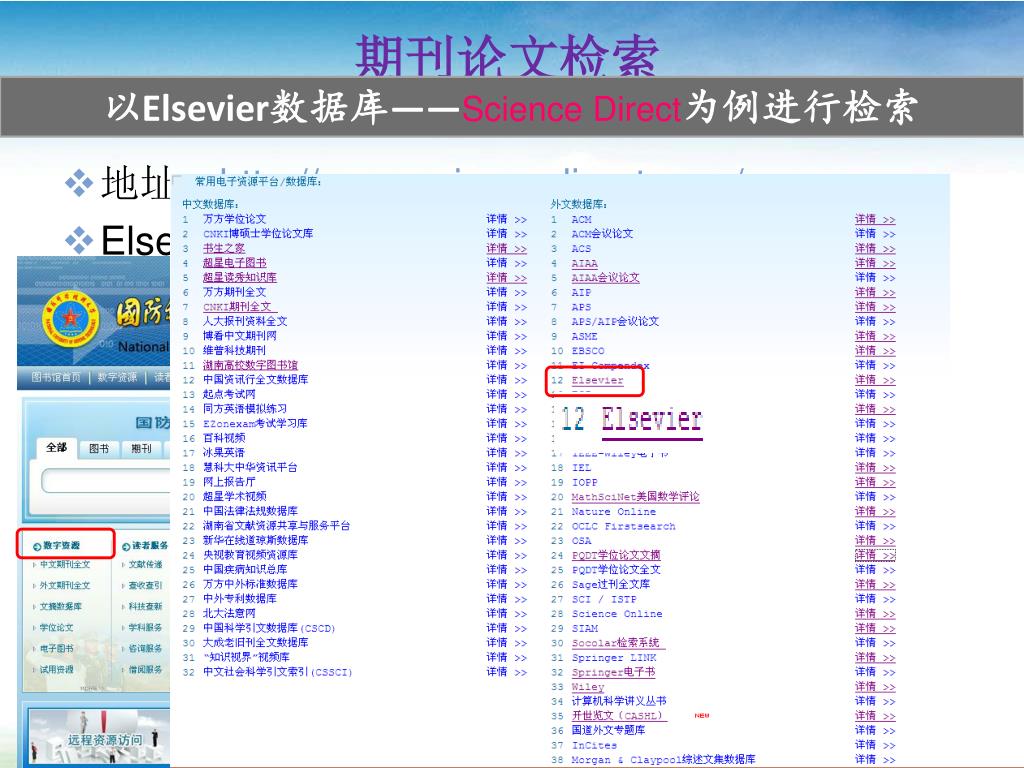Switch to the 图书 search tab
The height and width of the screenshot is (768, 1024).
coord(99,449)
